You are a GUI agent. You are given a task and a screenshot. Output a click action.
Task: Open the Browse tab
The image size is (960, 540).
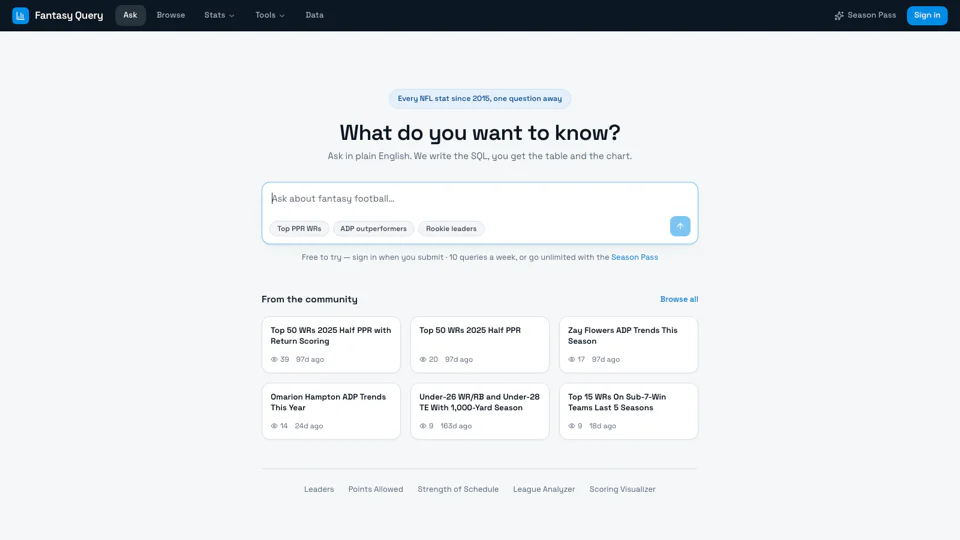pyautogui.click(x=171, y=15)
